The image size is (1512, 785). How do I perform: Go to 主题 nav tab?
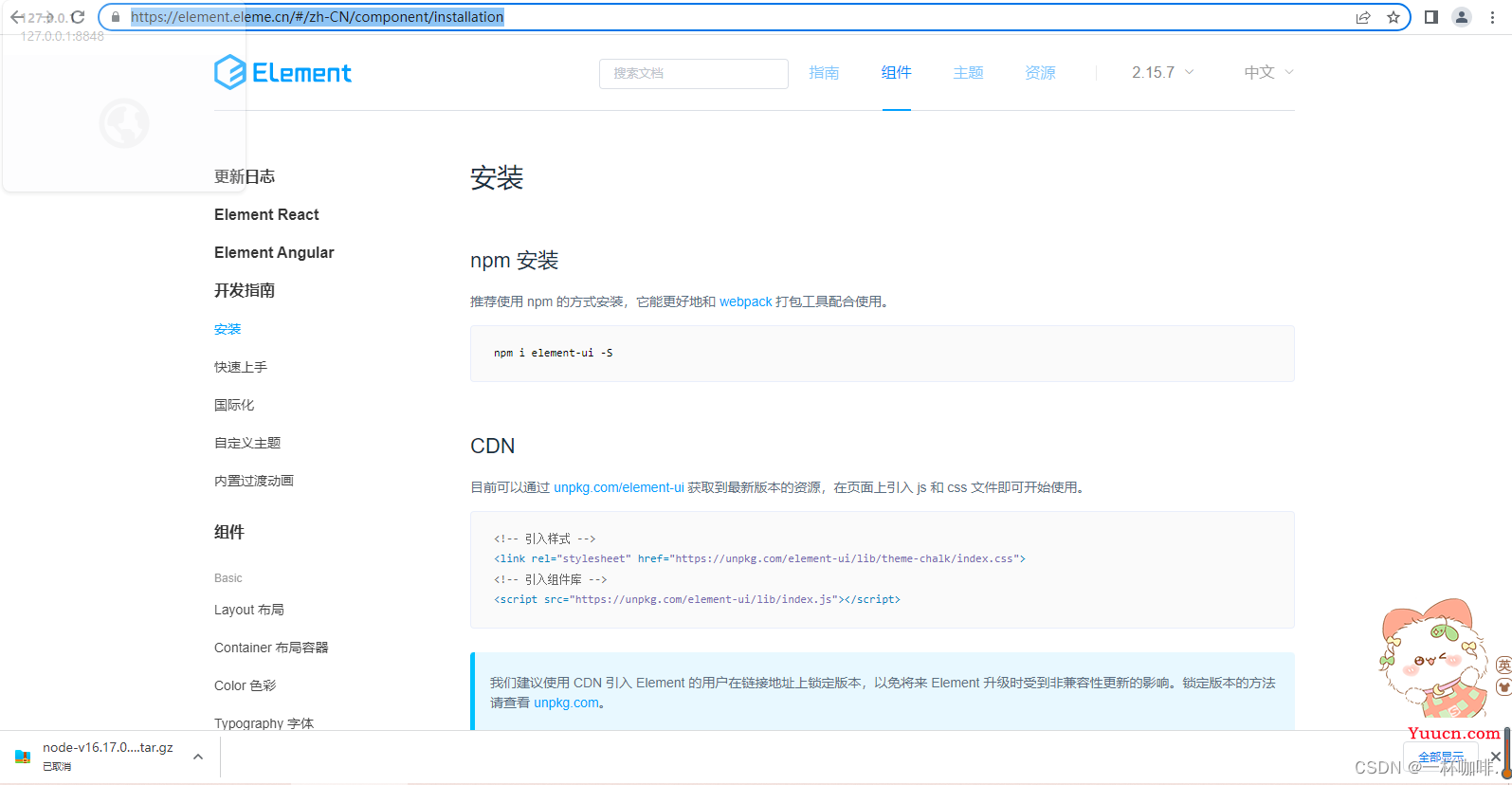(x=968, y=73)
